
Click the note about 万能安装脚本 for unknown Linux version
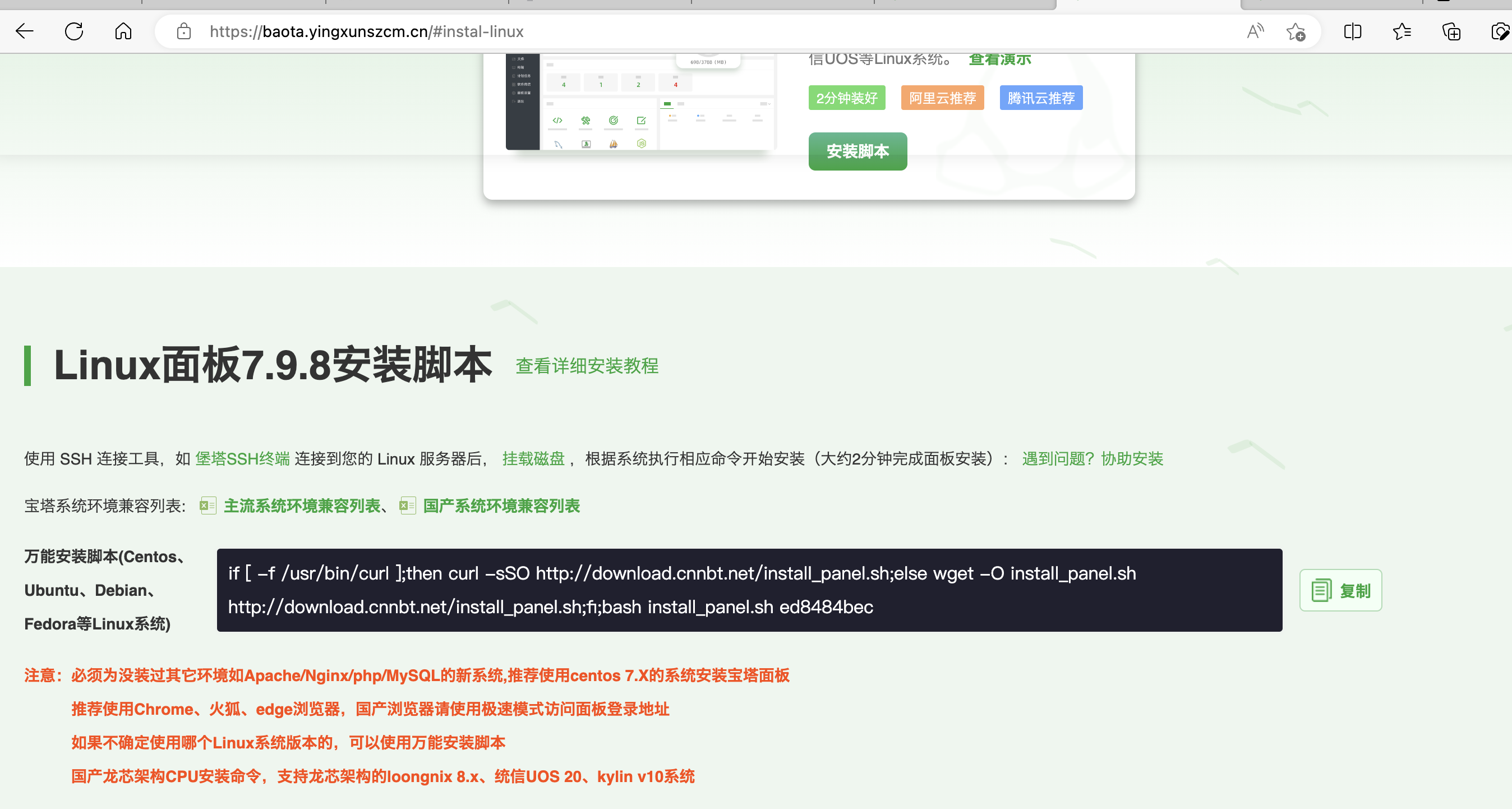288,743
